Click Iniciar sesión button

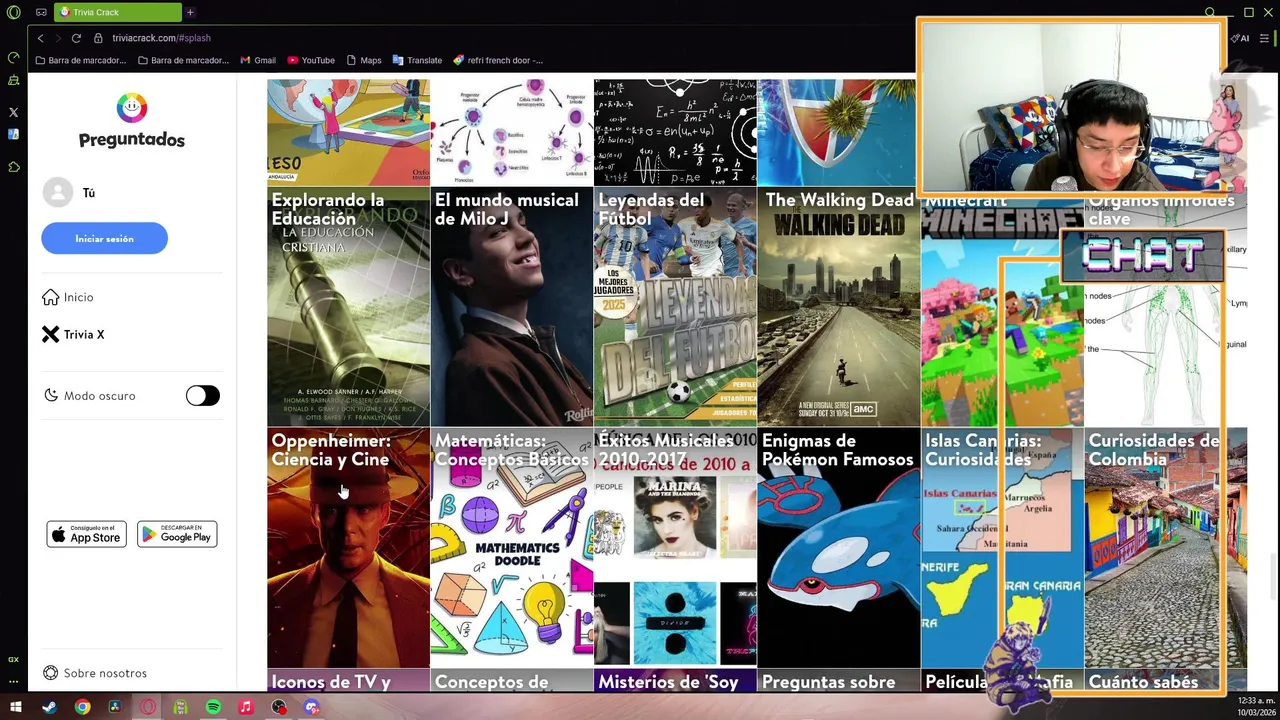[x=104, y=239]
